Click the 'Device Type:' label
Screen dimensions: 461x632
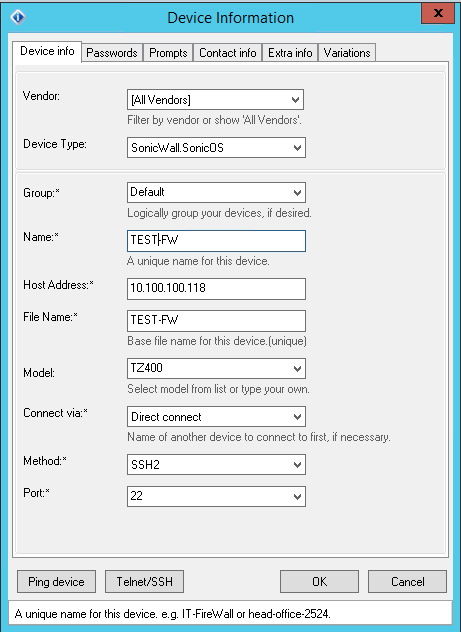pos(55,144)
